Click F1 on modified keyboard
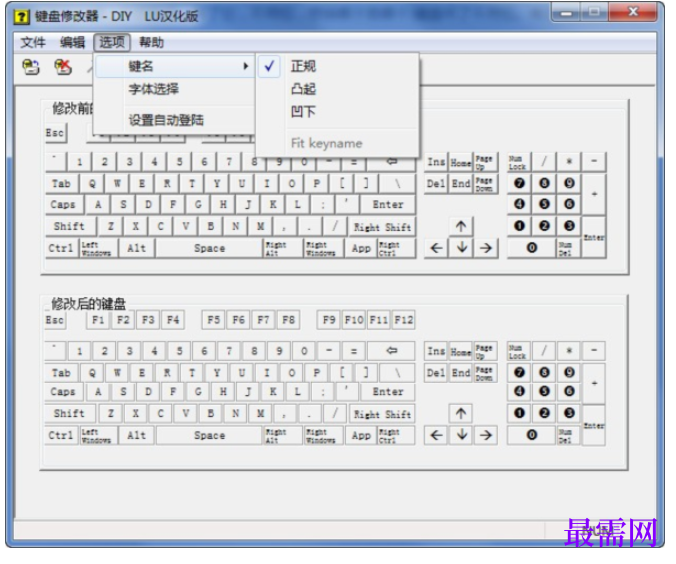The height and width of the screenshot is (564, 676). (98, 320)
